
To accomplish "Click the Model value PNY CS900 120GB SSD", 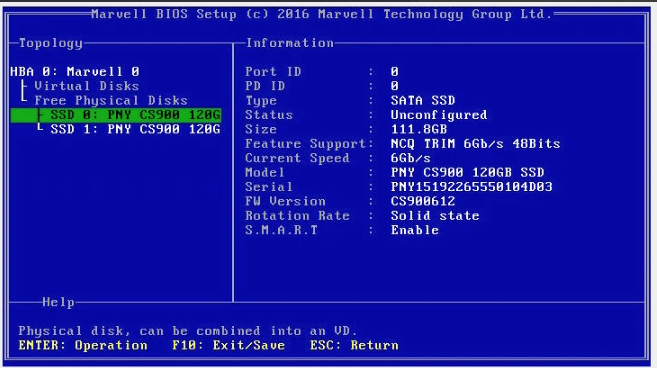I will pos(467,172).
